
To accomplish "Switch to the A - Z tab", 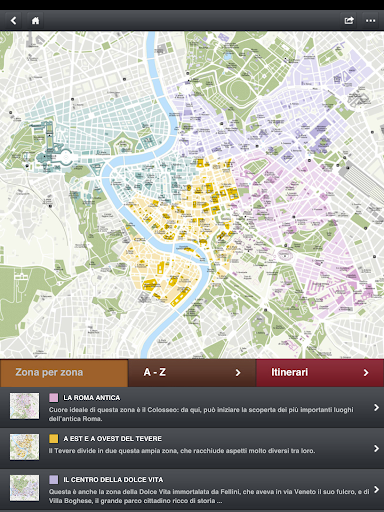I will [x=192, y=373].
